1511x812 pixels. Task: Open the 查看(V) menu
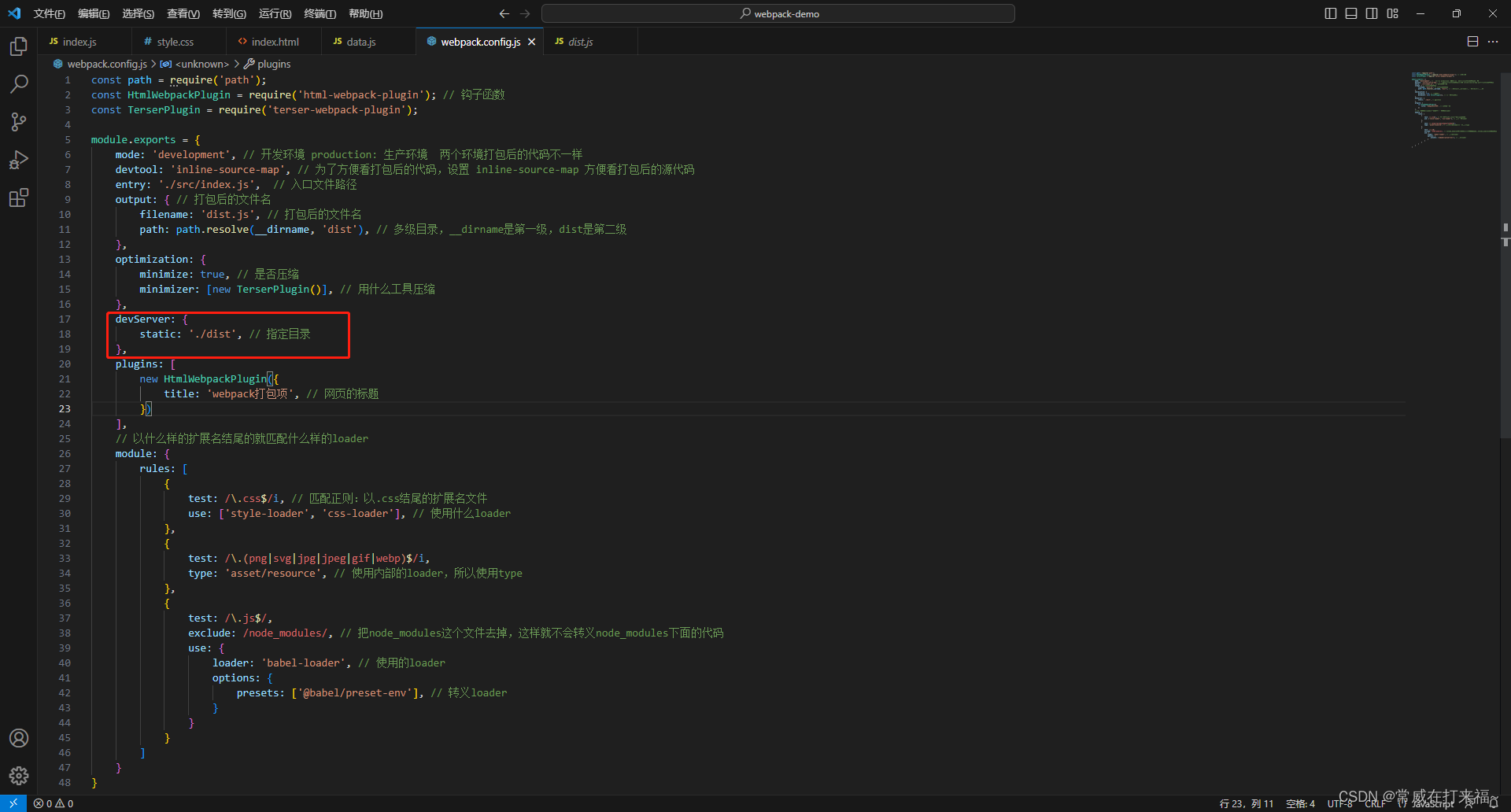point(183,13)
